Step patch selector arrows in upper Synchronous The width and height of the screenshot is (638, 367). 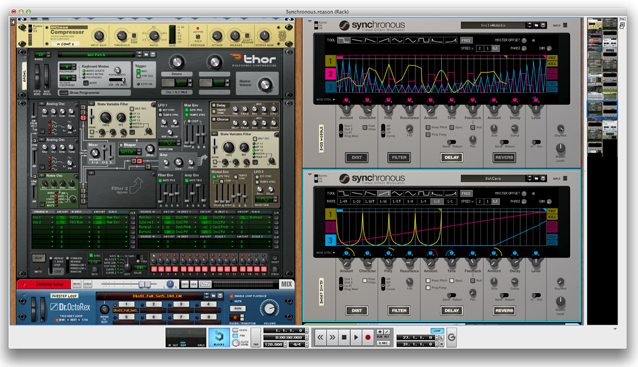pos(529,25)
